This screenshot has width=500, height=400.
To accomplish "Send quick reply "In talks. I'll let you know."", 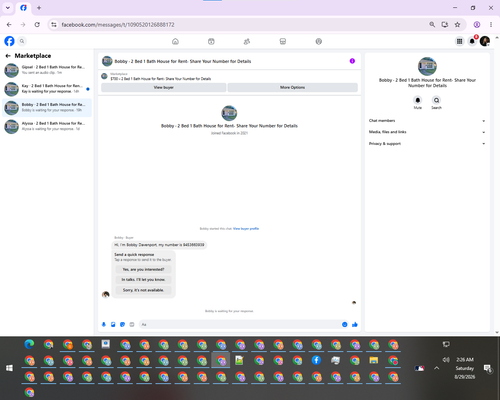I will (x=143, y=280).
